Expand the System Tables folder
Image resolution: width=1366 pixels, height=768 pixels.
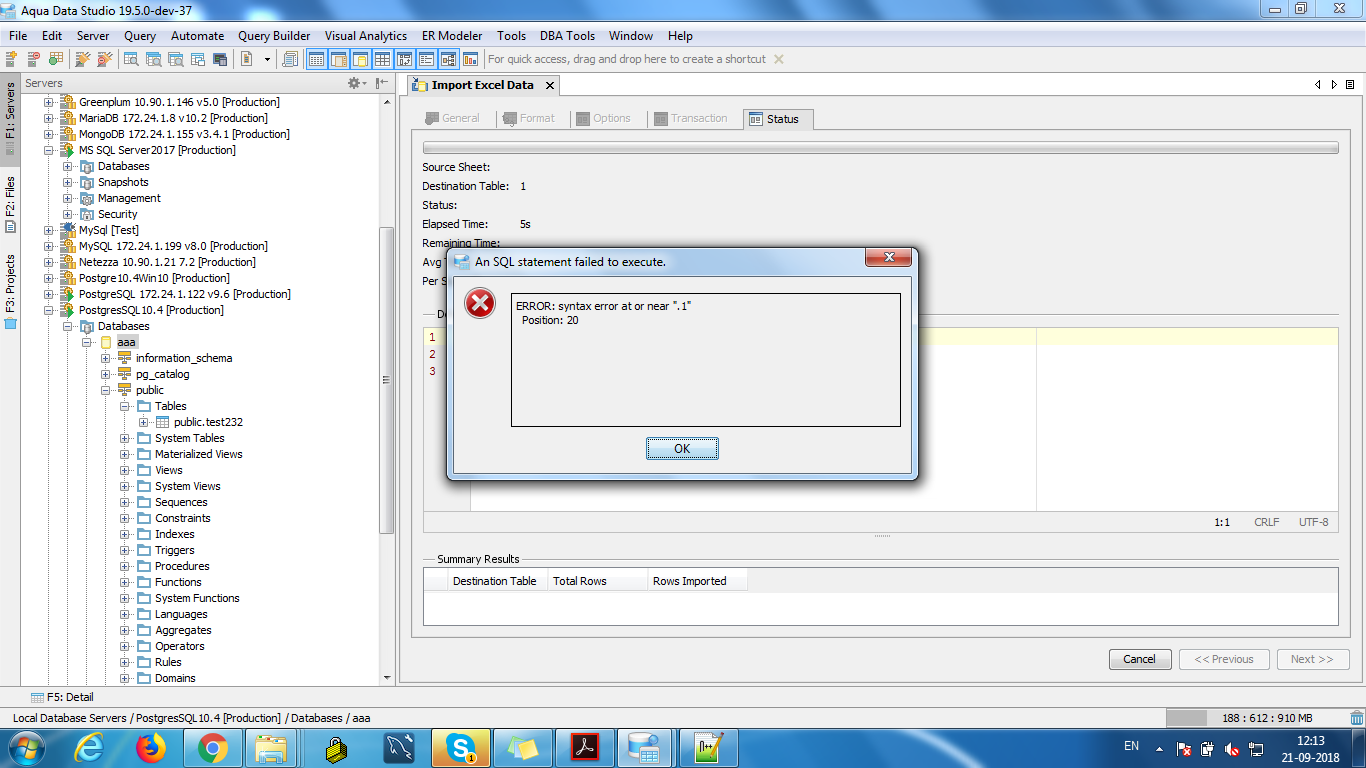[124, 438]
